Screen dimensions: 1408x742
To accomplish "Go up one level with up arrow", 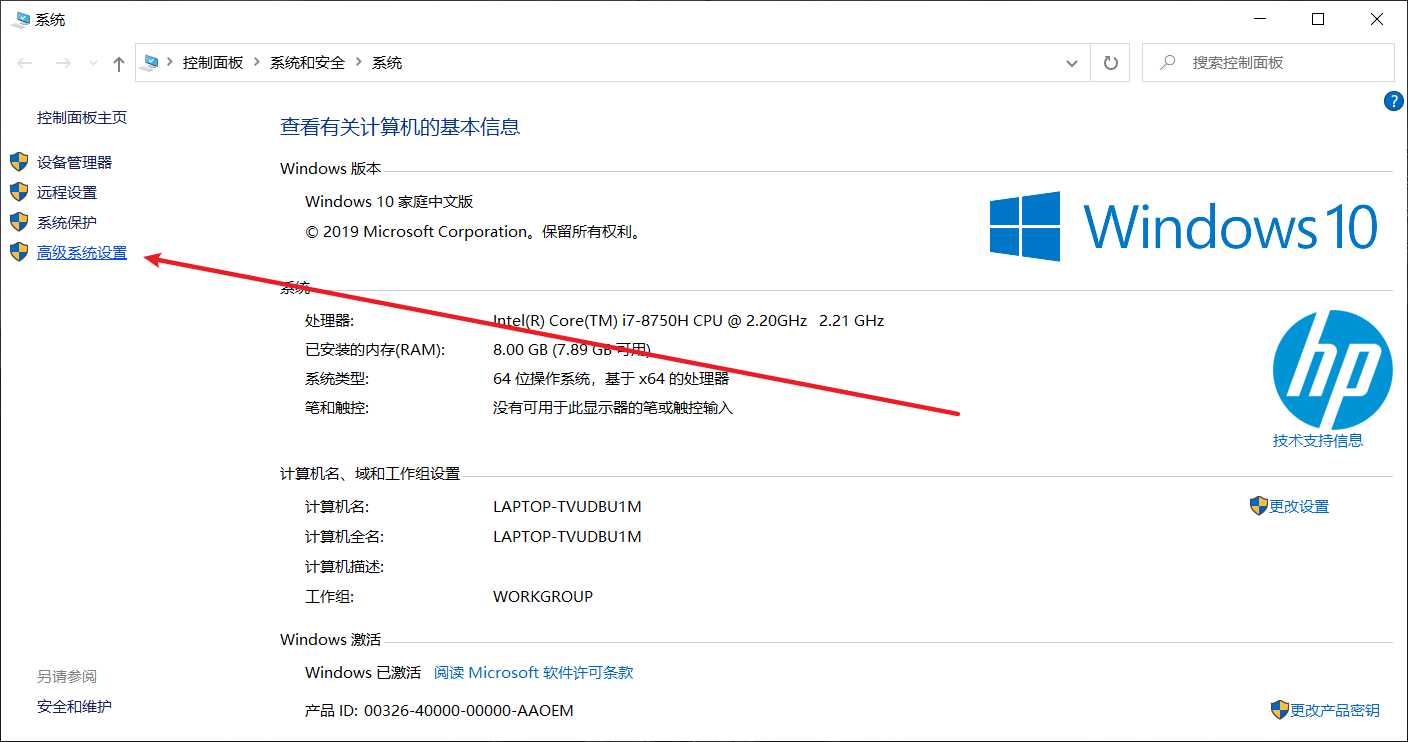I will tap(119, 63).
